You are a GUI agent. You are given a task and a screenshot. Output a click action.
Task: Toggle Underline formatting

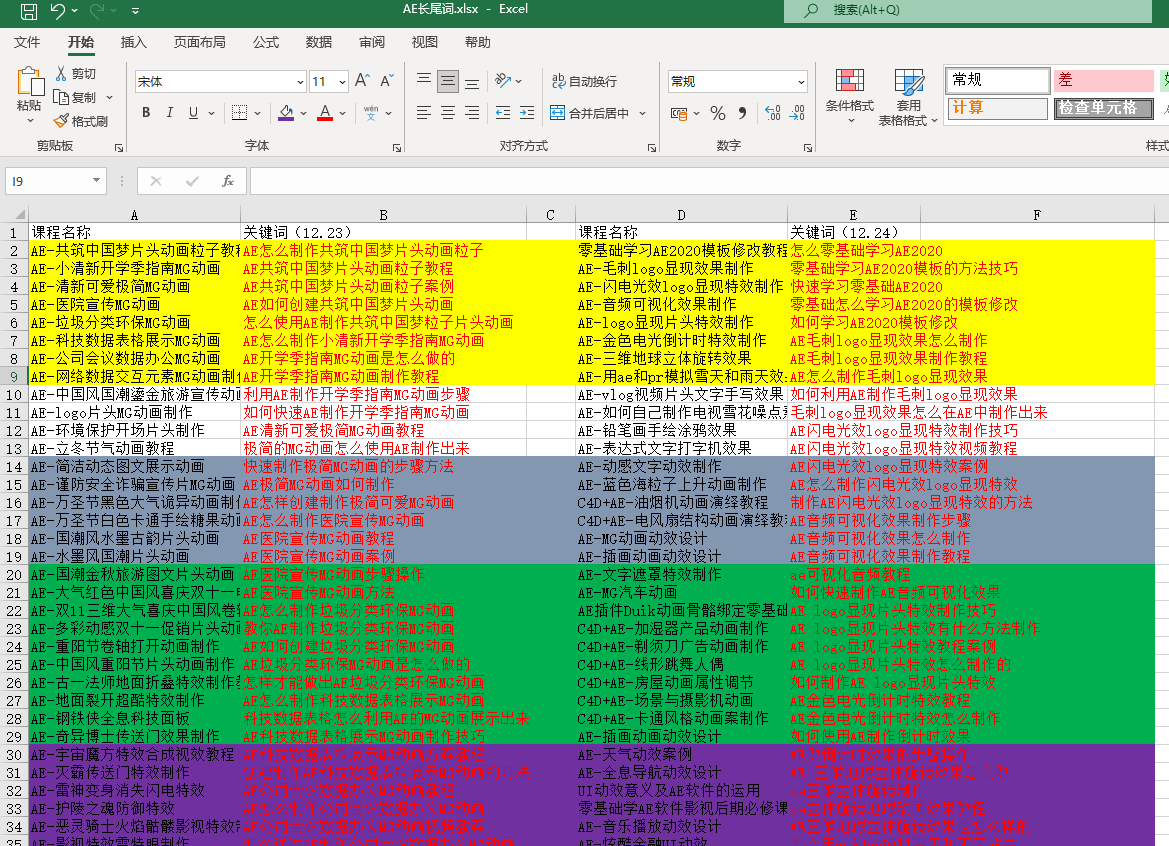point(193,113)
